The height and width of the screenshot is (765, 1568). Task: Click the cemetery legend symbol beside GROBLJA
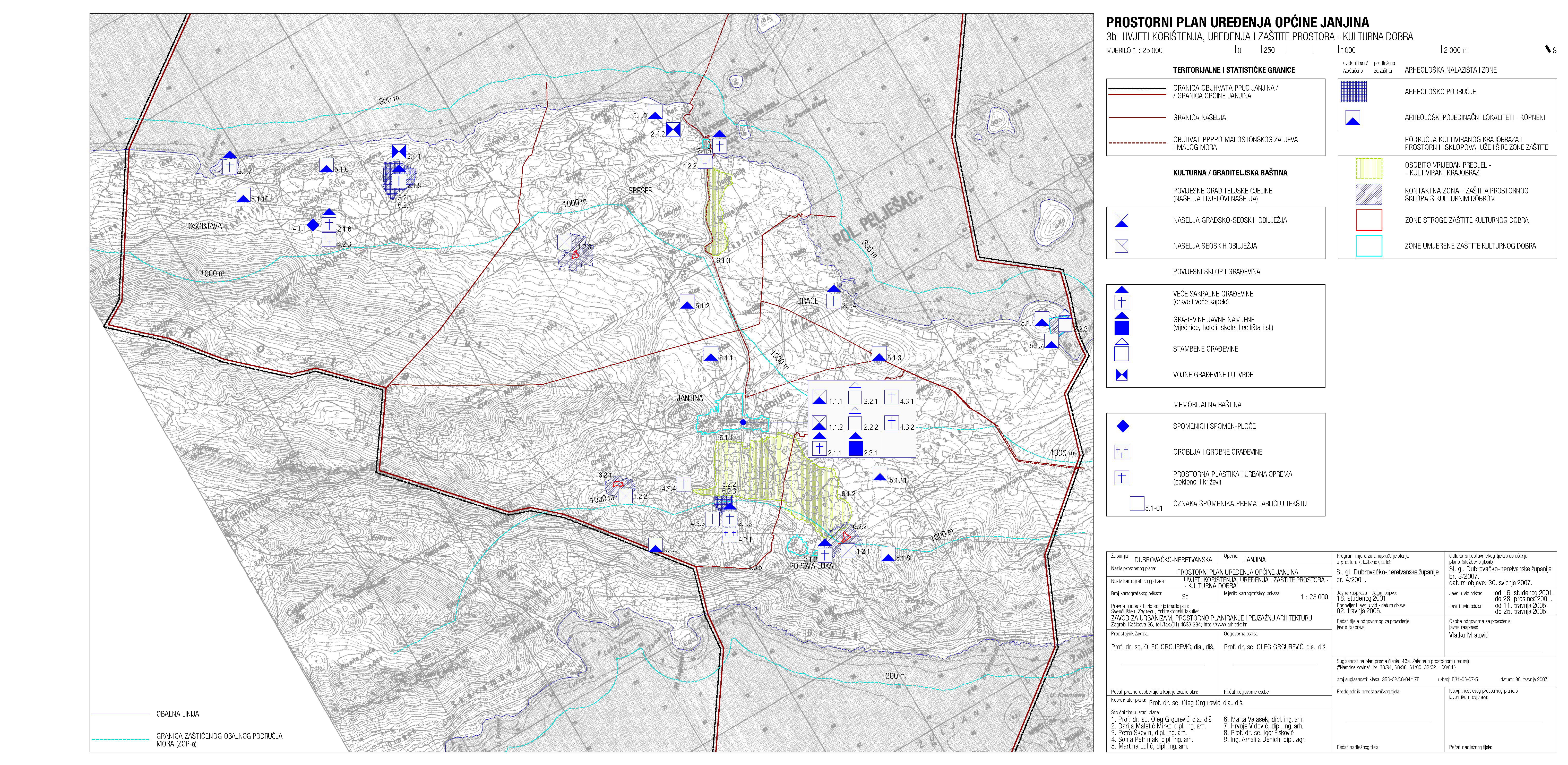(1121, 452)
